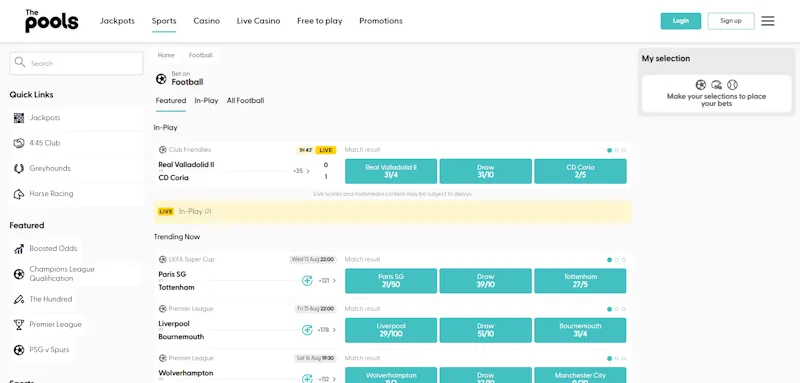This screenshot has height=383, width=800.
Task: Bet on Draw 31/10 in Valladolid match
Action: point(486,171)
